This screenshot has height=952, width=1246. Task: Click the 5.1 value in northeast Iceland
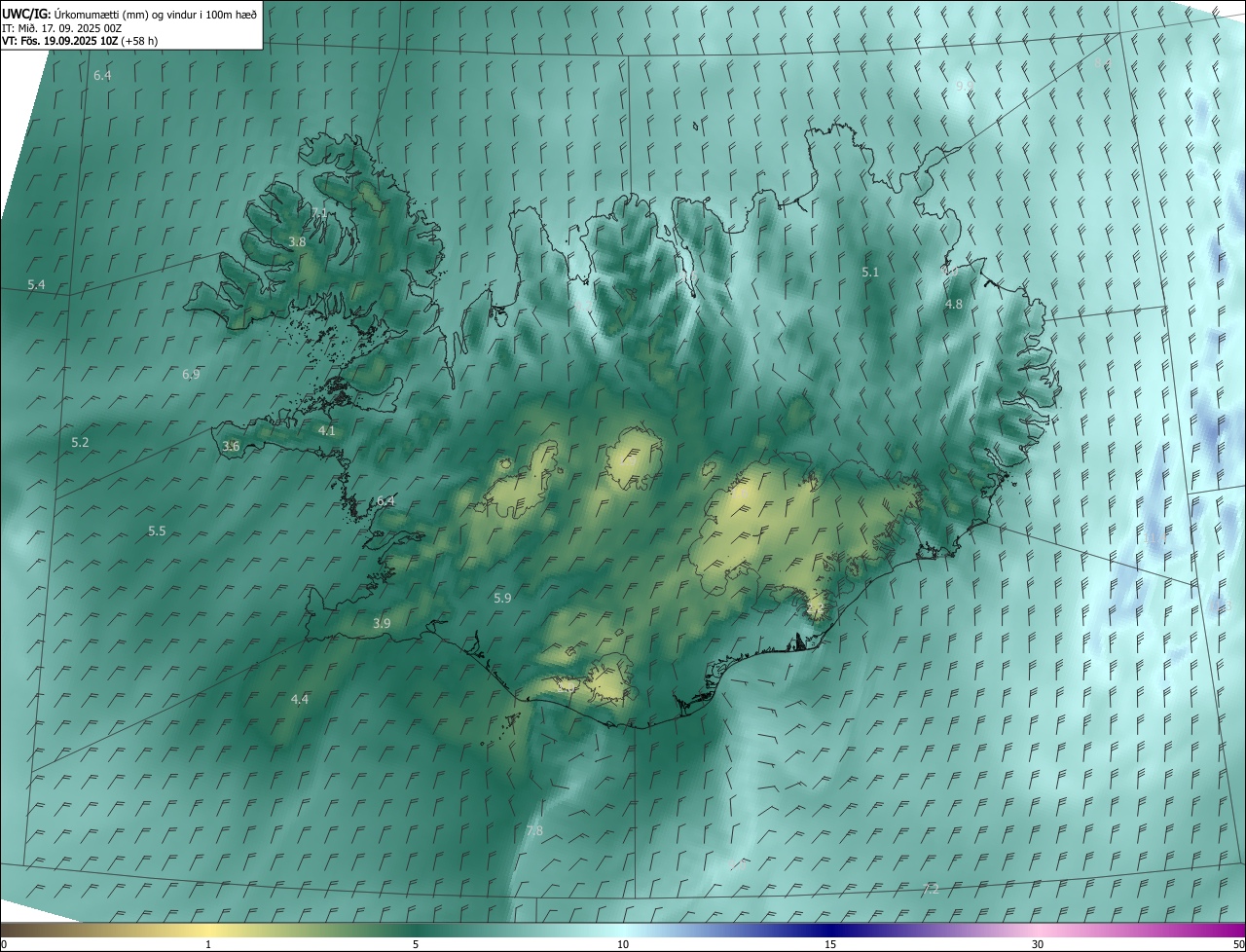click(870, 274)
